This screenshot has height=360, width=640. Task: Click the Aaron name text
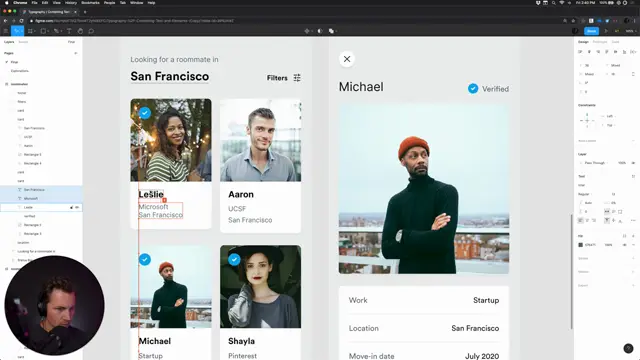pyautogui.click(x=241, y=195)
